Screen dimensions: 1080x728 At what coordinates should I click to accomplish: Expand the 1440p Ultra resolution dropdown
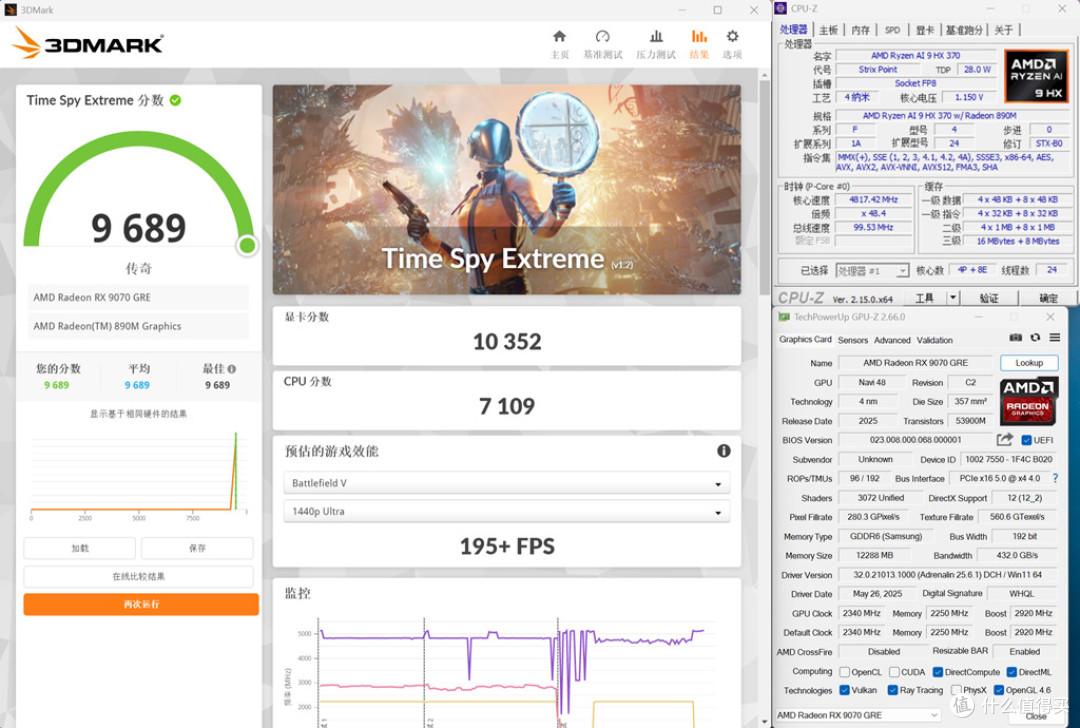[x=507, y=512]
